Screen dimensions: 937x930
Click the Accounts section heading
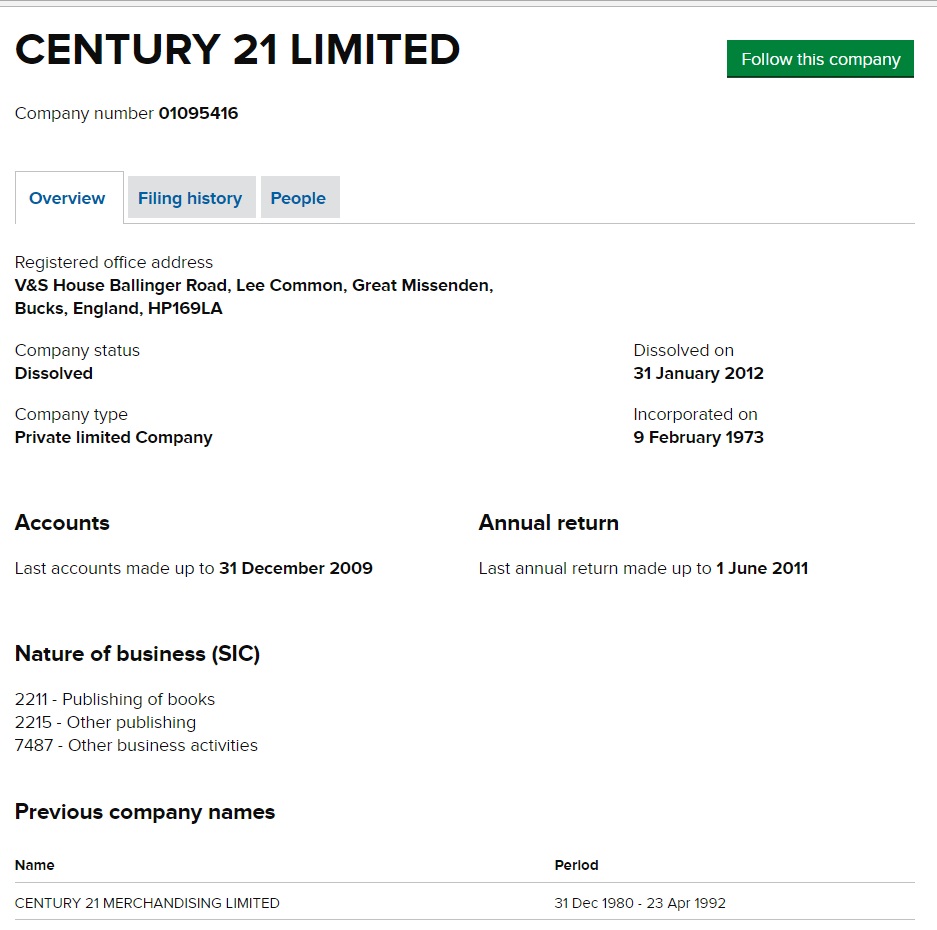[62, 523]
